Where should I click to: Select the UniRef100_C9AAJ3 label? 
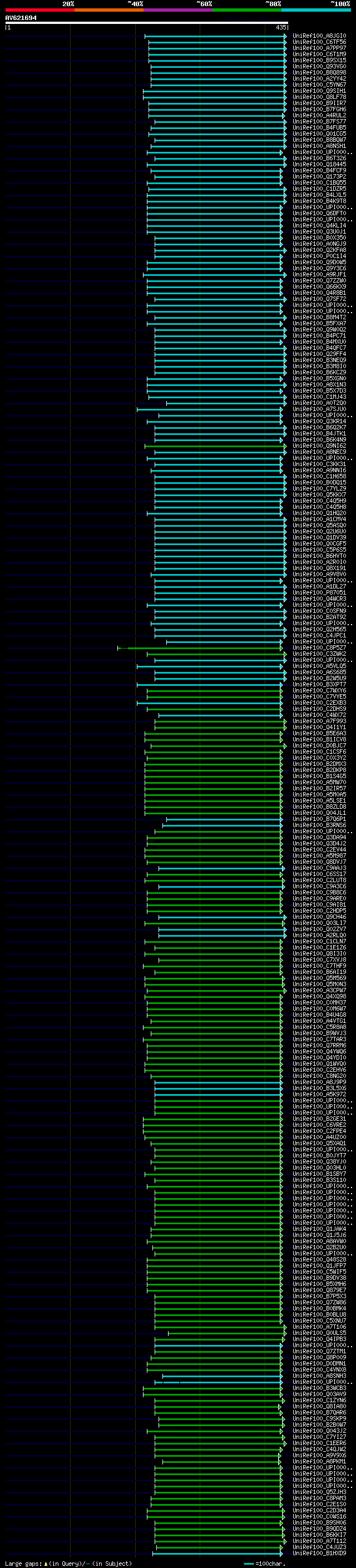pos(319,868)
